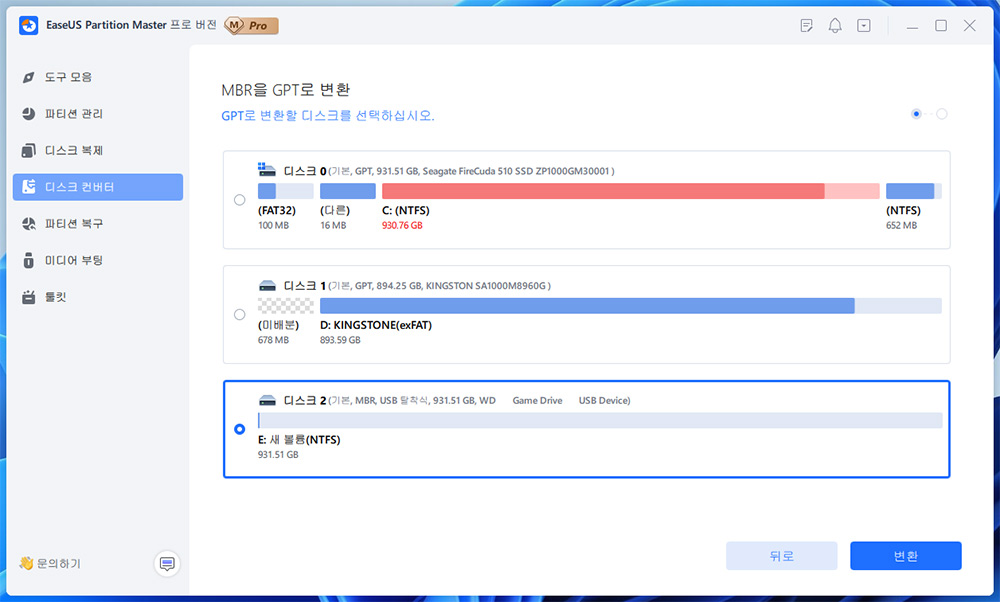Click the '(미배분)' unallocated label
The image size is (1000, 602).
tap(278, 325)
